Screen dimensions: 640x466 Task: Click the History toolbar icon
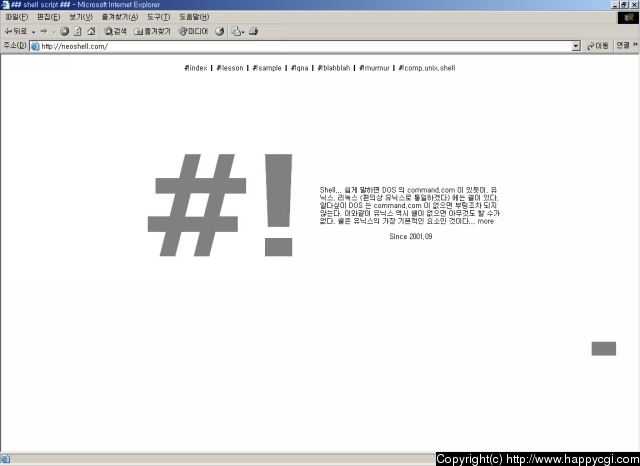pos(219,31)
